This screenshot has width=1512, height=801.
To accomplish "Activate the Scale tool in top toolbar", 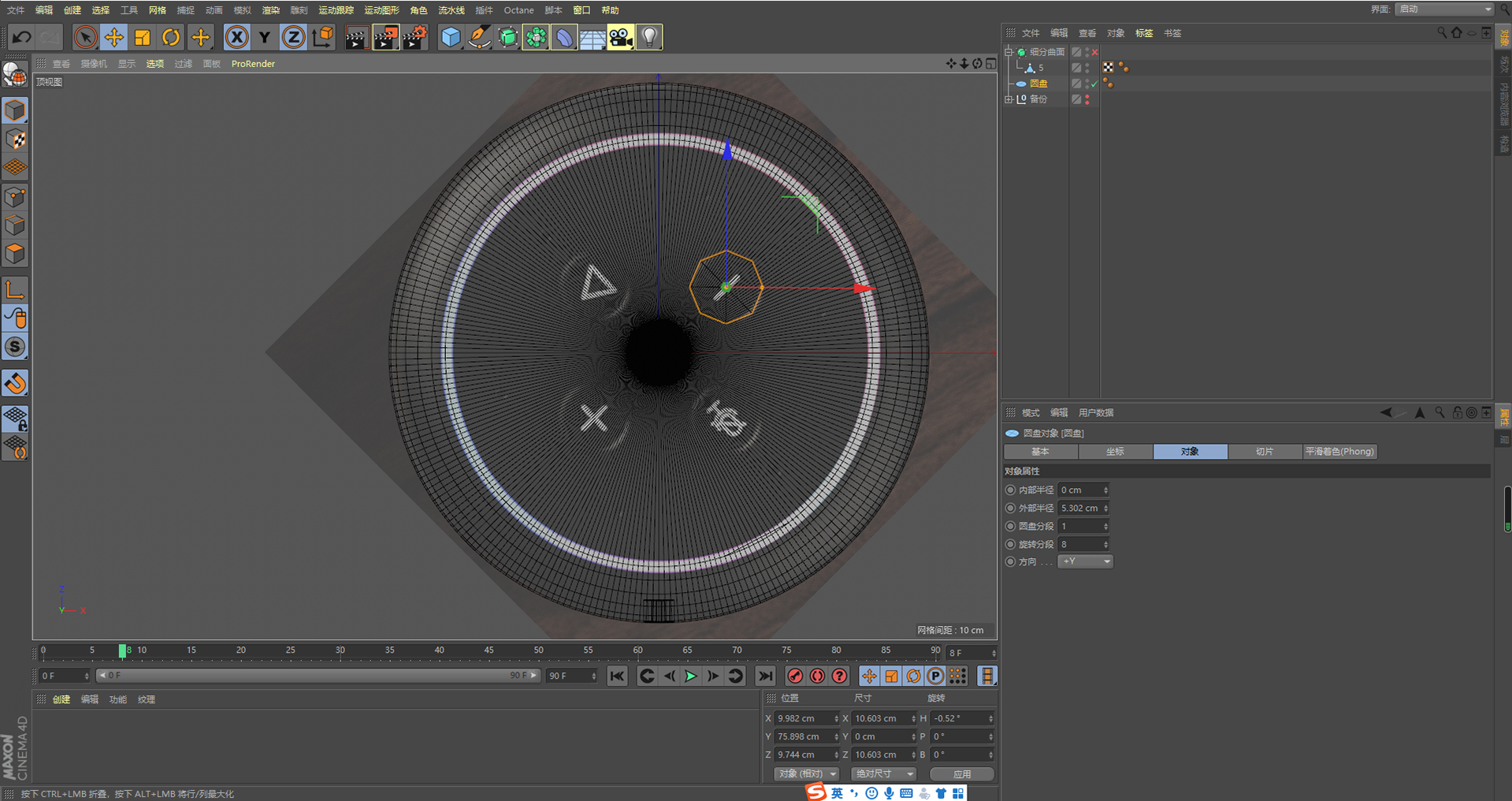I will coord(143,37).
